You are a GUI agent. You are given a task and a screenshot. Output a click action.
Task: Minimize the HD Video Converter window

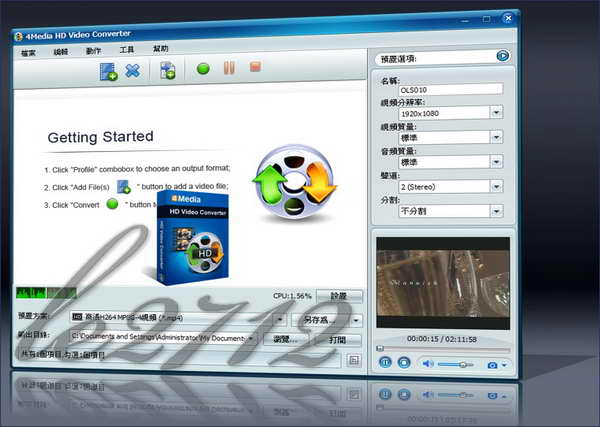[x=465, y=20]
